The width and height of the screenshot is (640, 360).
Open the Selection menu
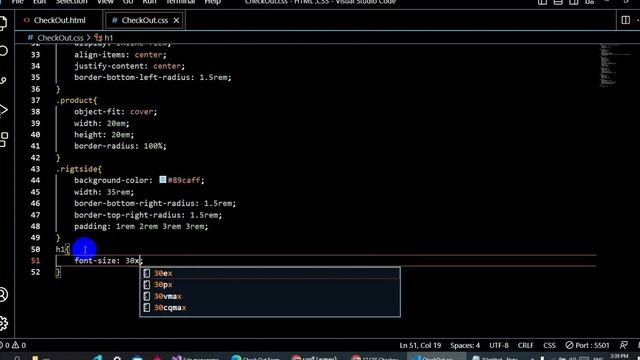pyautogui.click(x=71, y=2)
